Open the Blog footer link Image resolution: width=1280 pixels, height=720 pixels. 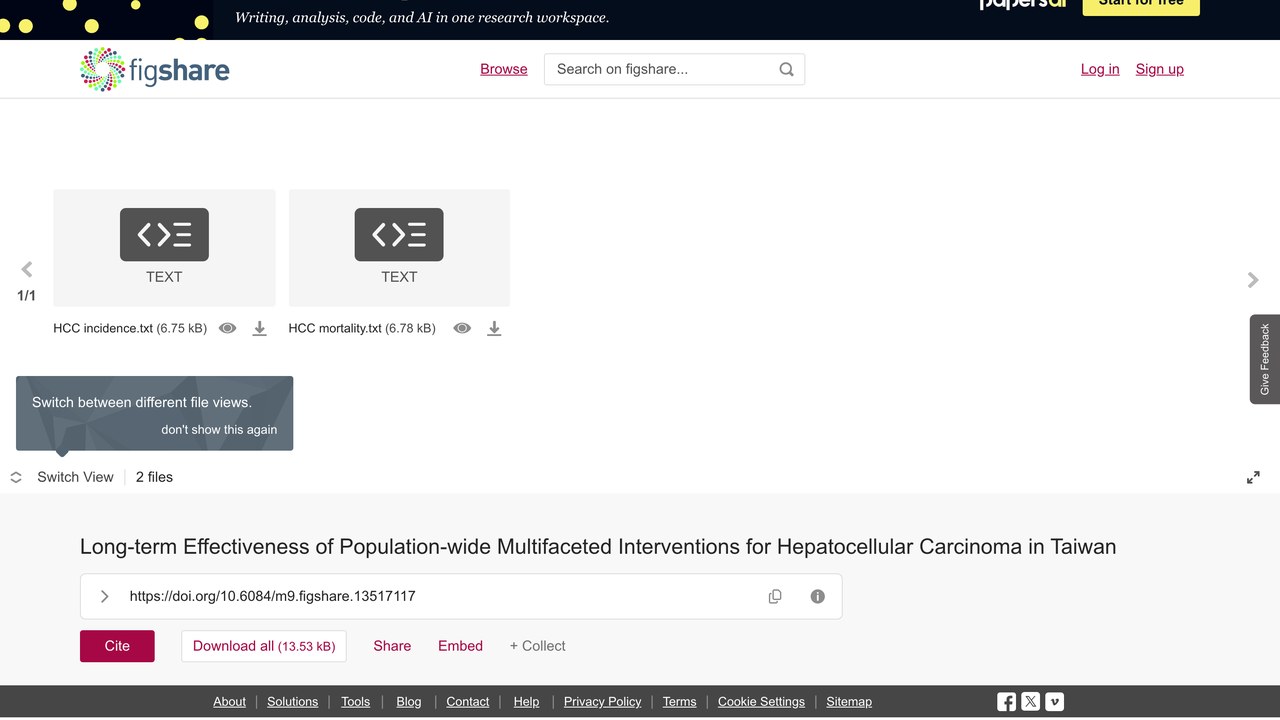(x=409, y=702)
